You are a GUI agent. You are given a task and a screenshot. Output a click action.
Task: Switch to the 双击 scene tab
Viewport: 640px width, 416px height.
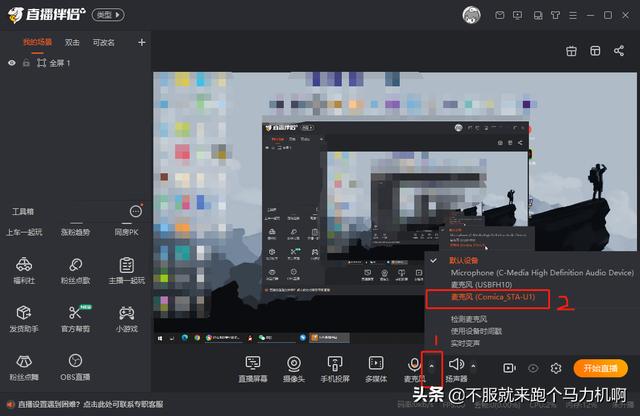pos(72,42)
